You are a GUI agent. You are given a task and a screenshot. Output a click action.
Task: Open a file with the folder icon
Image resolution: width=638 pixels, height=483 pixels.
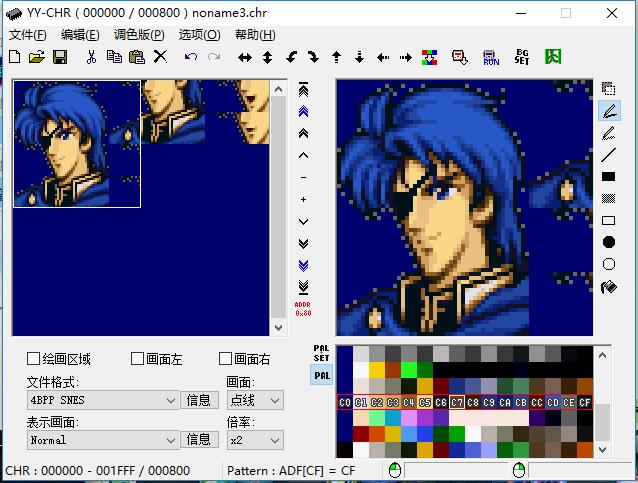click(x=37, y=57)
